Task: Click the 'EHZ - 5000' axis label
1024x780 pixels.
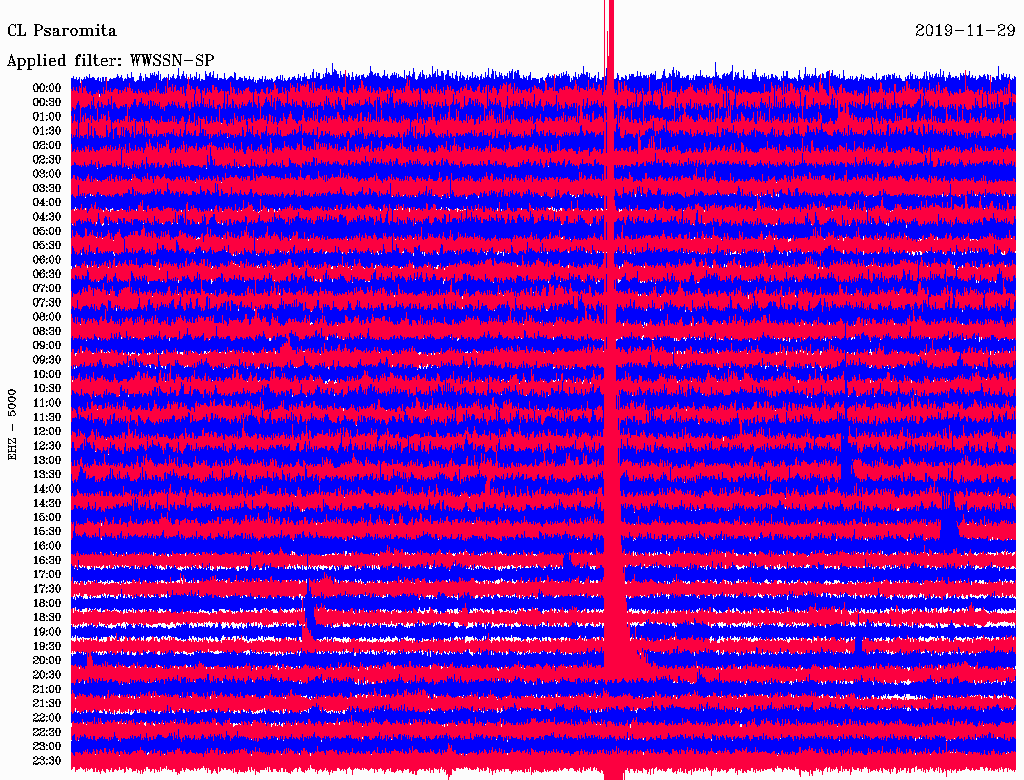Action: pyautogui.click(x=12, y=425)
